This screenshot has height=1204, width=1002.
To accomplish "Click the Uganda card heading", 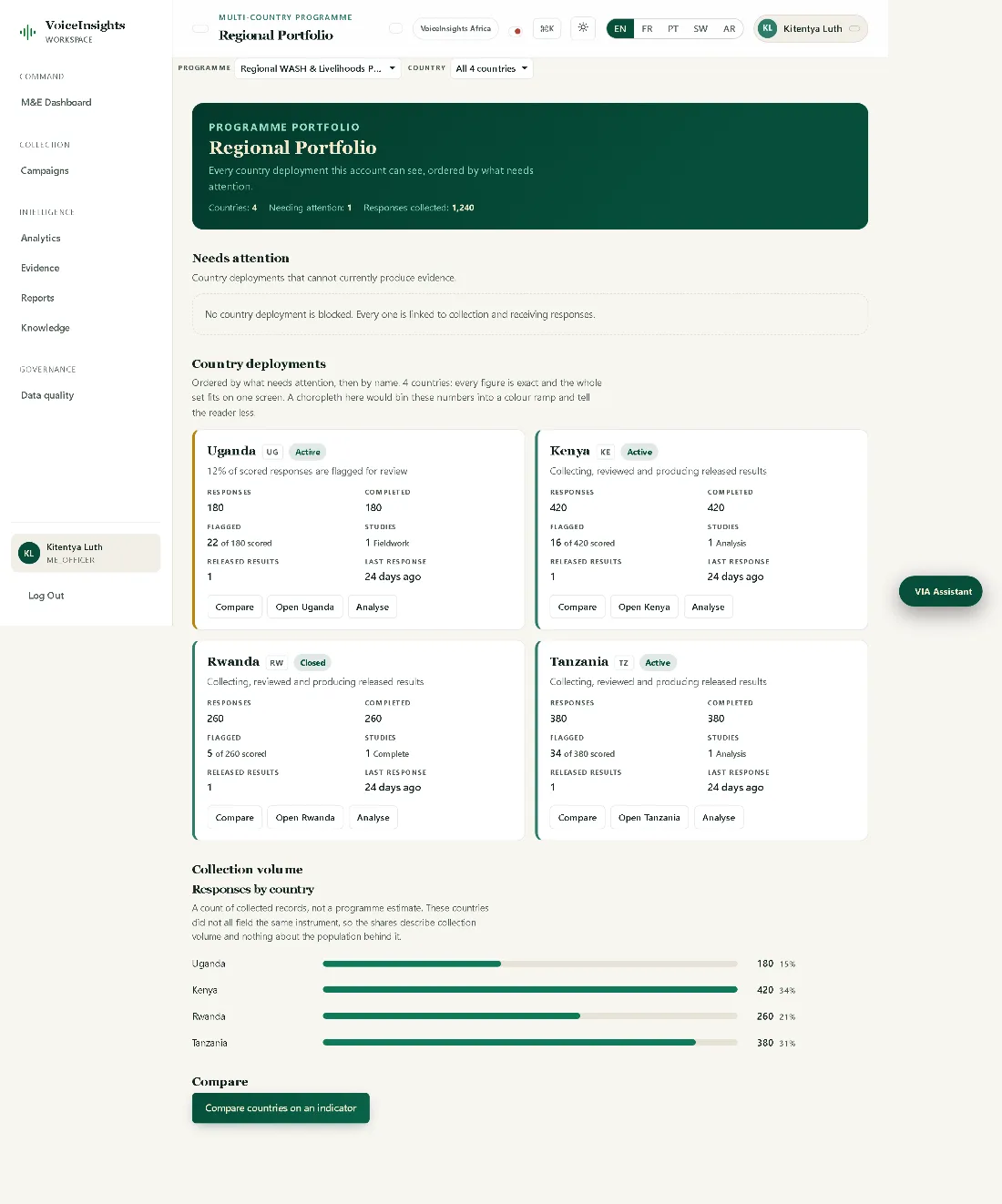I will (x=231, y=451).
